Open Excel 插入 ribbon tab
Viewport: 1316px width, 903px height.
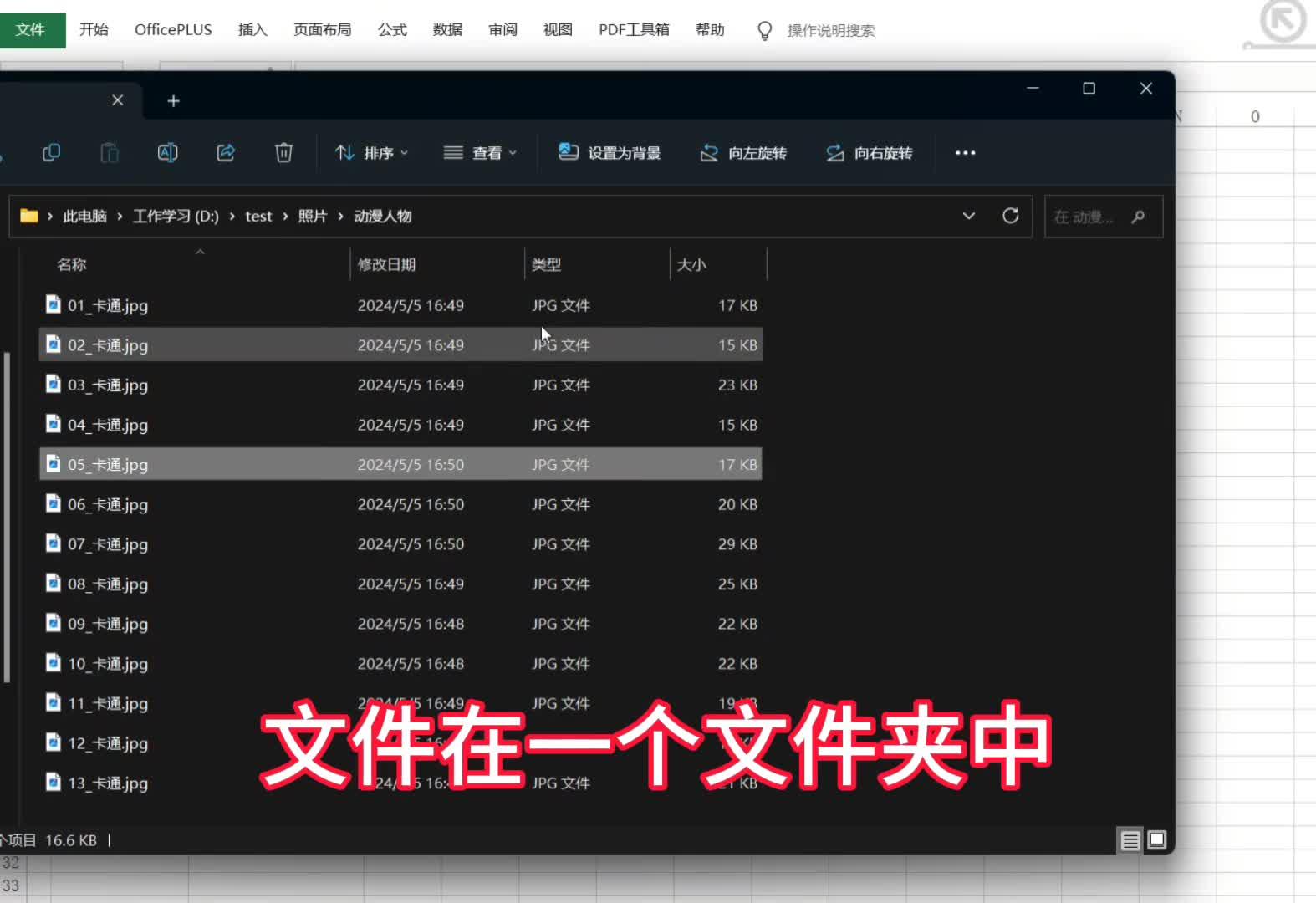(x=252, y=30)
